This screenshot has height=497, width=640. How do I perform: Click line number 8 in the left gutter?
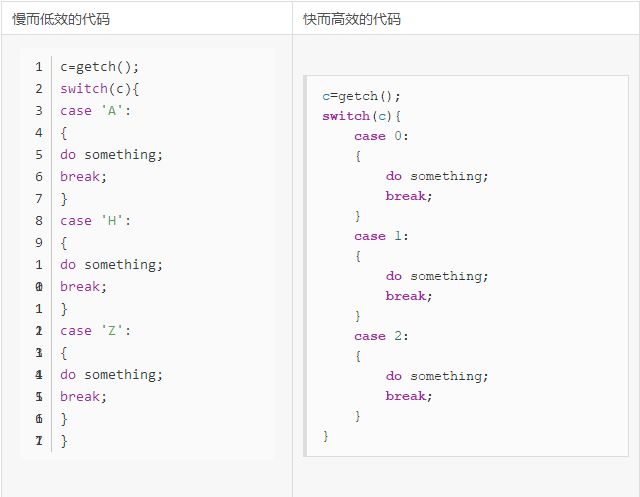pyautogui.click(x=38, y=221)
